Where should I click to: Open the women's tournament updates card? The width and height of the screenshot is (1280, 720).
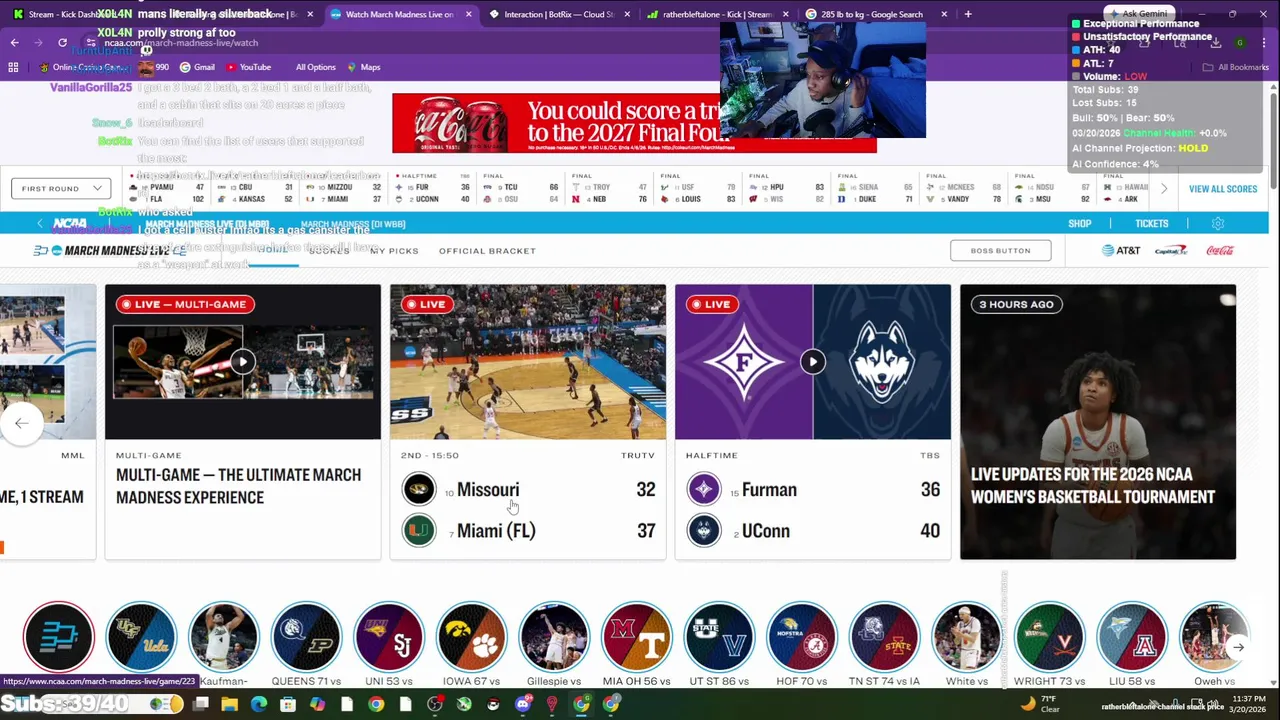[x=1097, y=422]
